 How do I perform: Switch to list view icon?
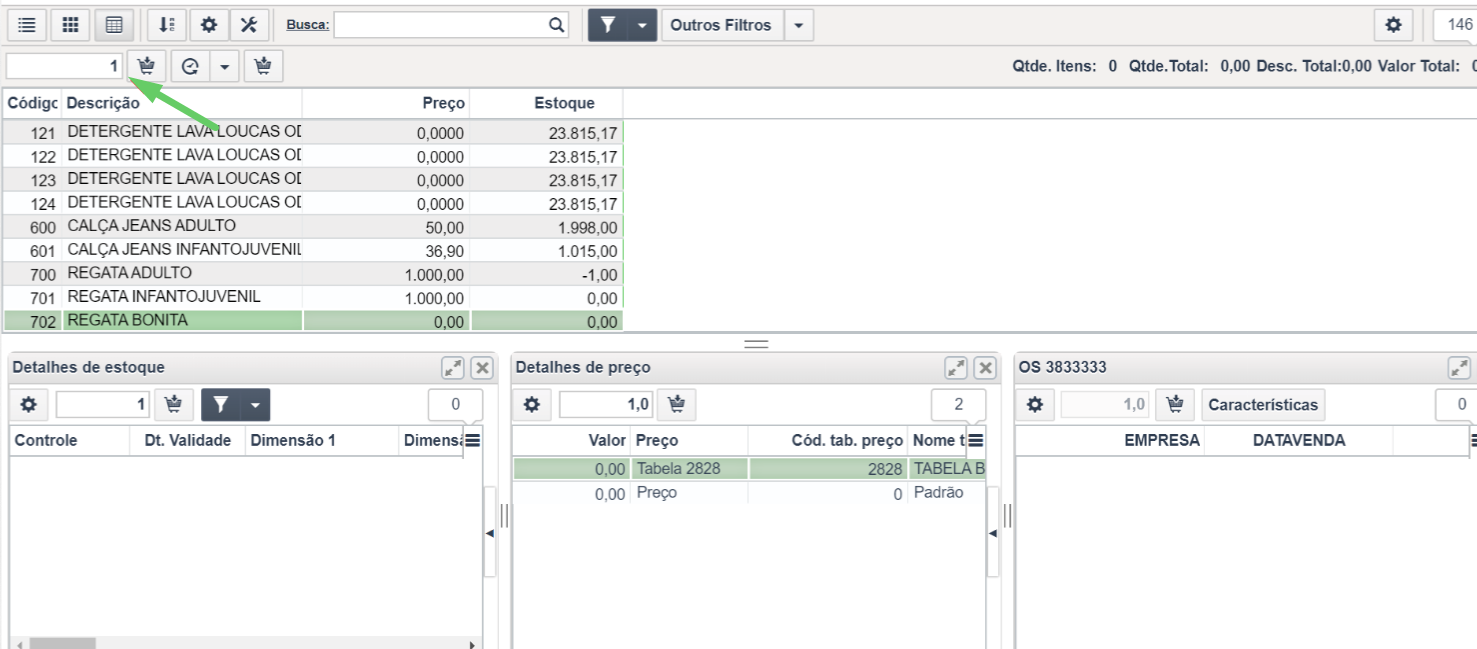point(27,25)
